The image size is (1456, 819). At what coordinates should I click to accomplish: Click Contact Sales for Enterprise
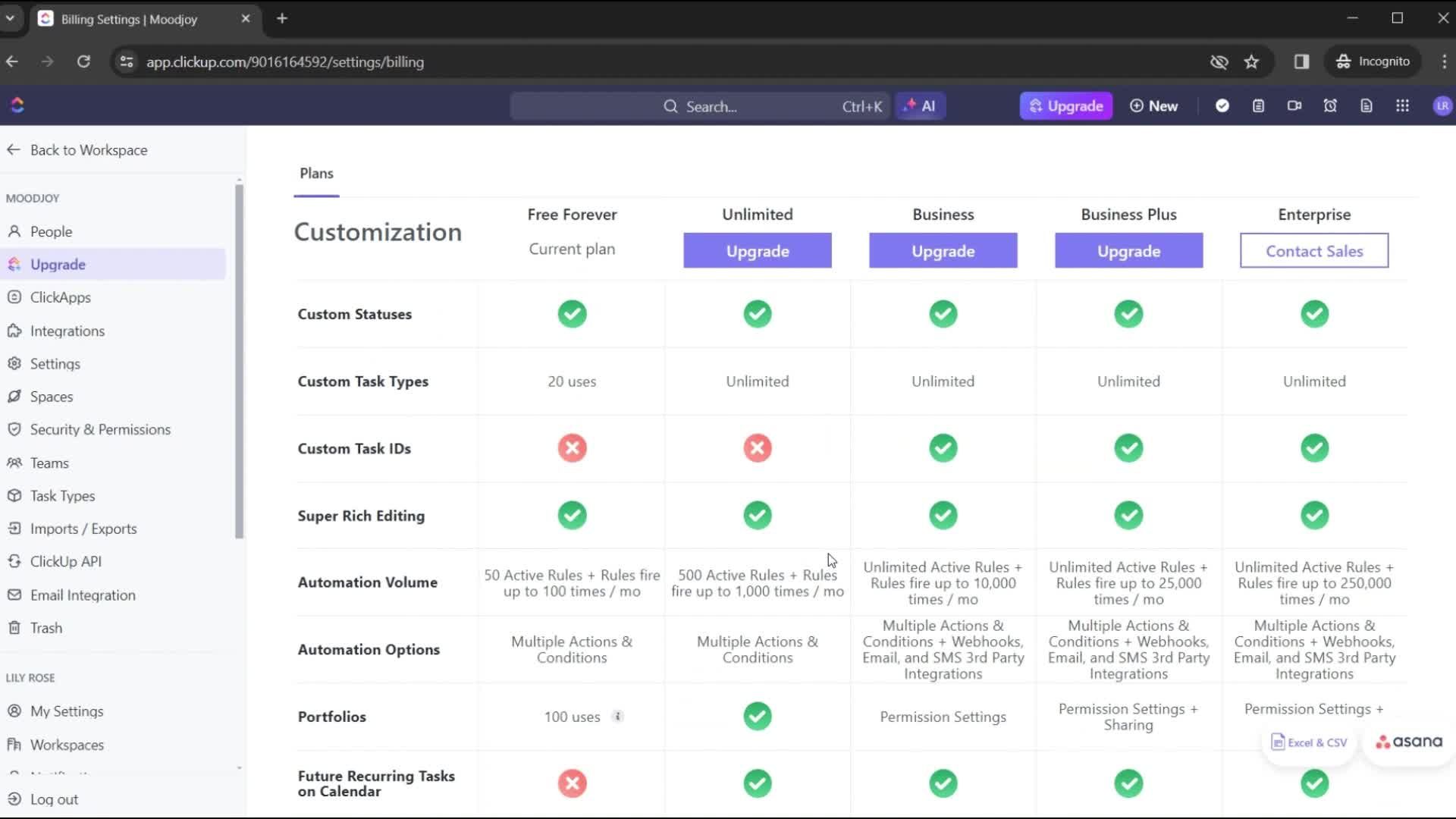1314,251
